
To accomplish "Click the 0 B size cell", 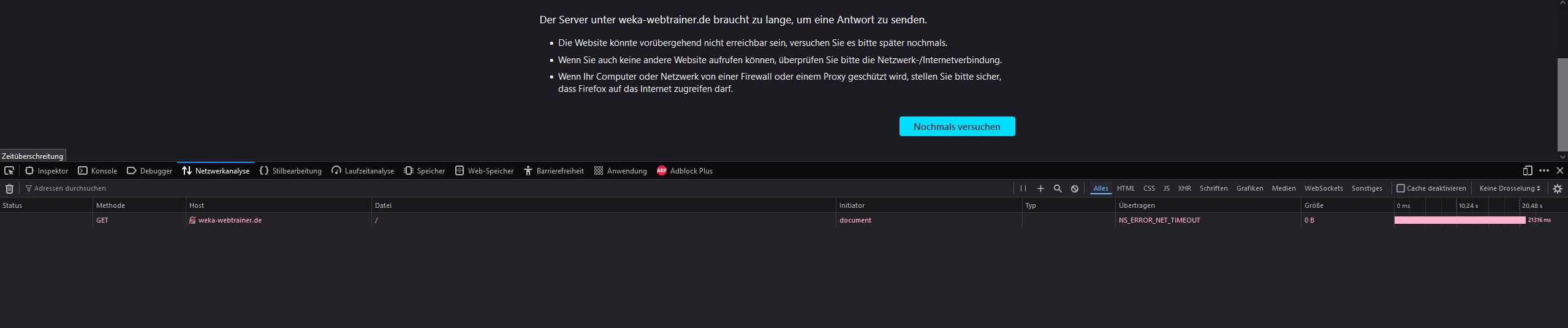I will pos(1347,220).
